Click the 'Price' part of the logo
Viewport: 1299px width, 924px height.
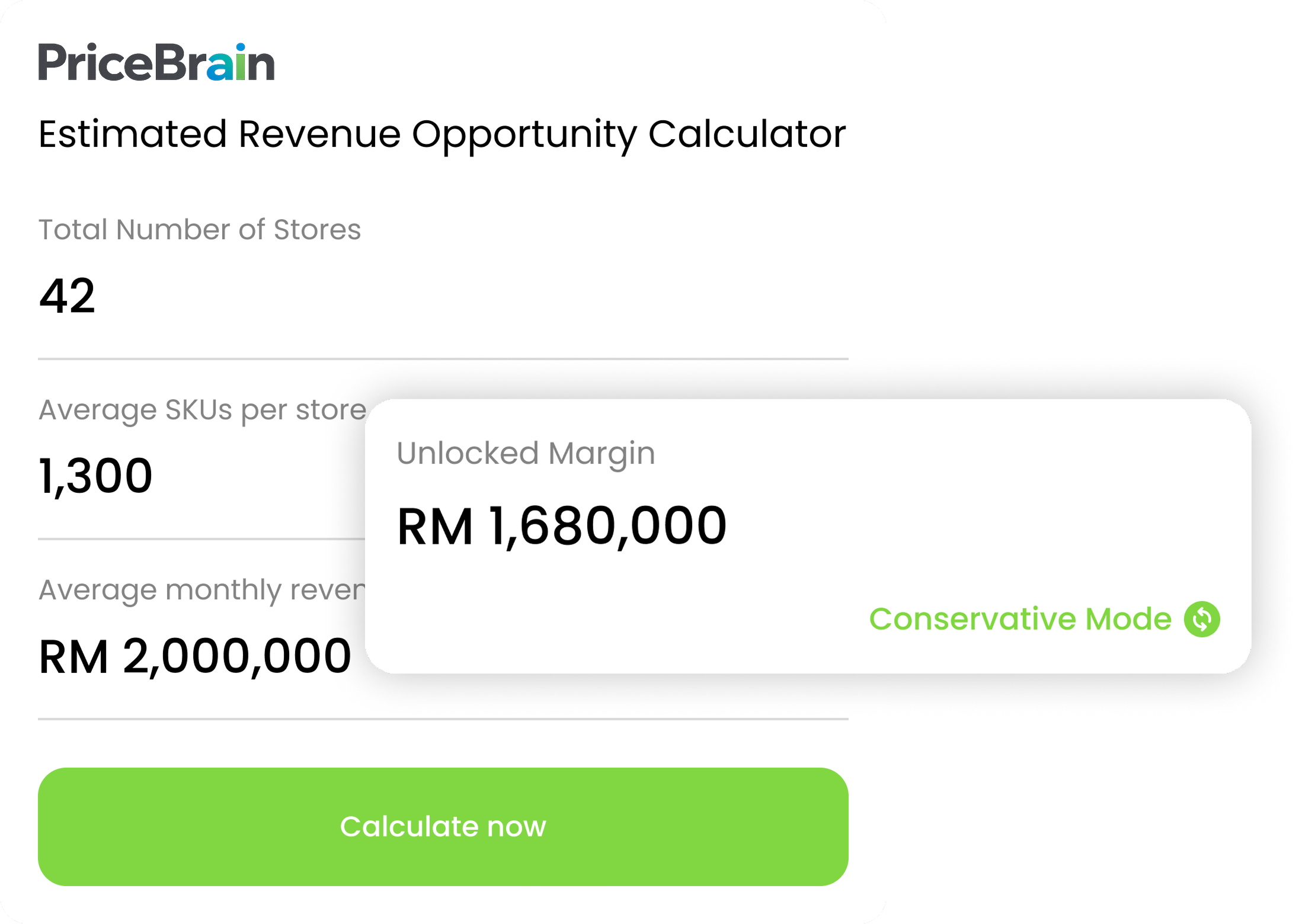(96, 62)
